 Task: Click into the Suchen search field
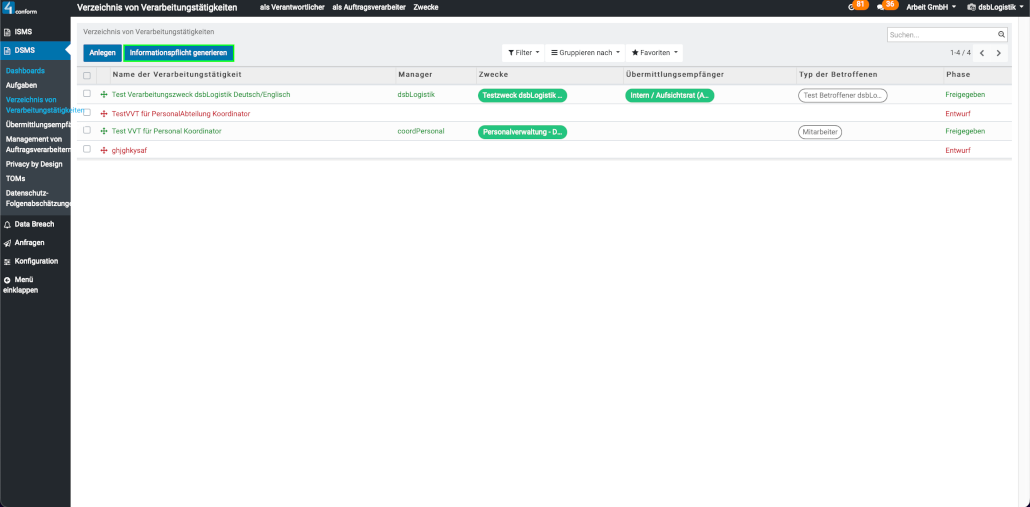click(x=940, y=34)
